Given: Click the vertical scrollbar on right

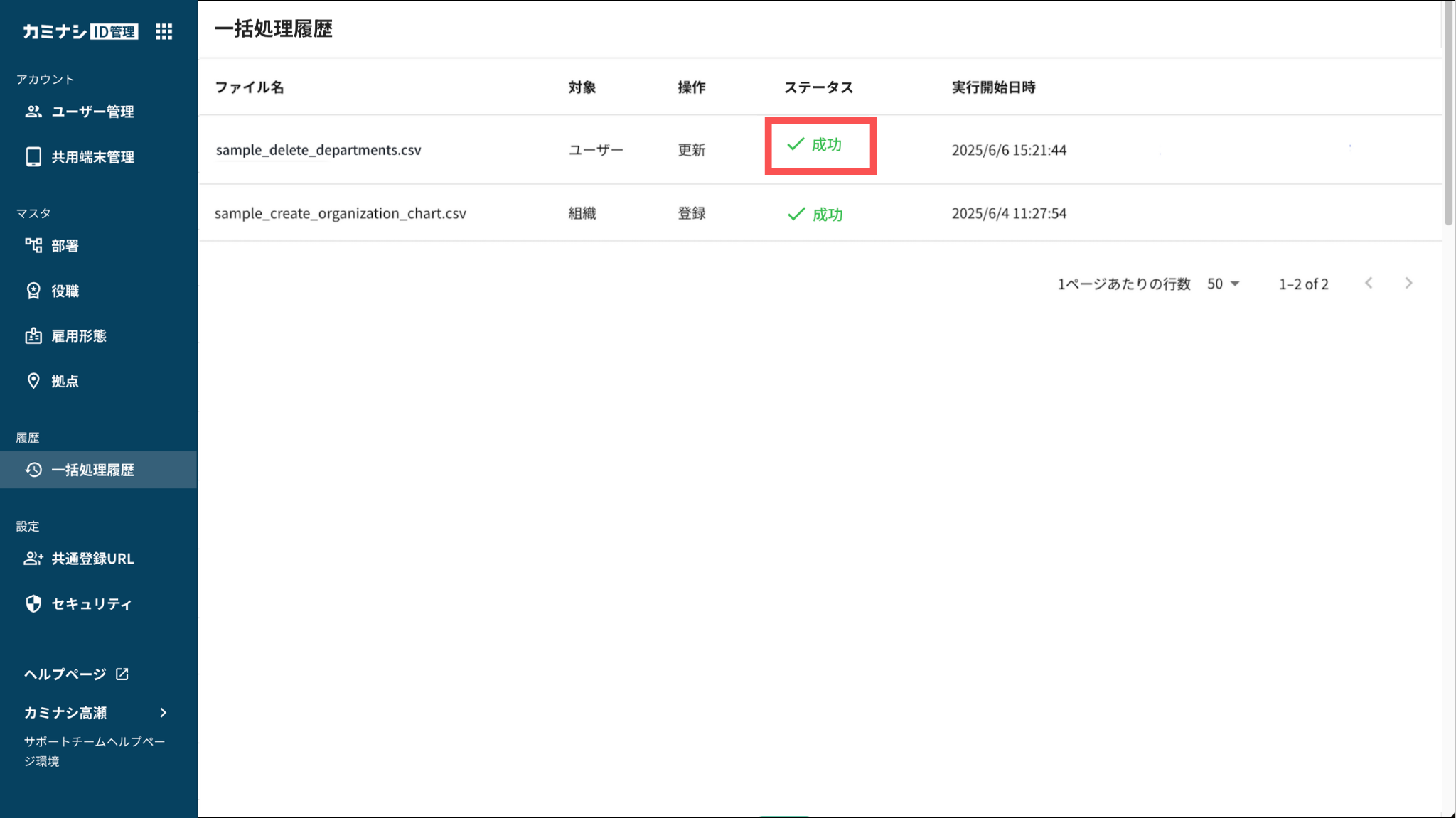Looking at the screenshot, I should [x=1448, y=114].
